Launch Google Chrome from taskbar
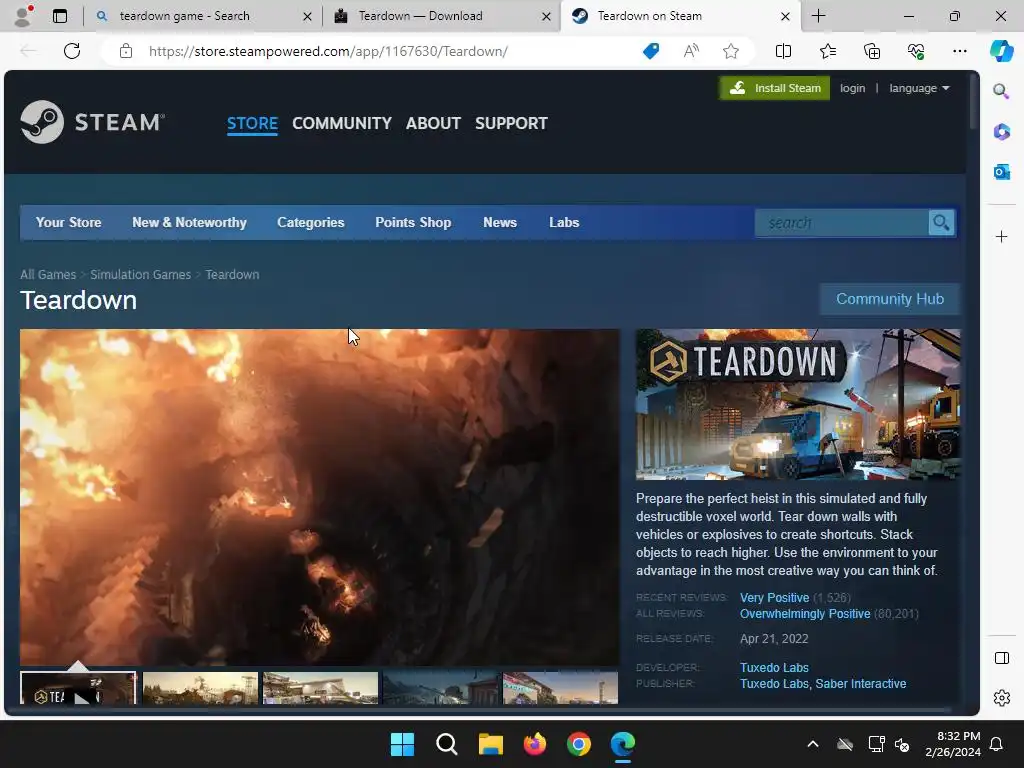Viewport: 1024px width, 768px height. click(579, 744)
